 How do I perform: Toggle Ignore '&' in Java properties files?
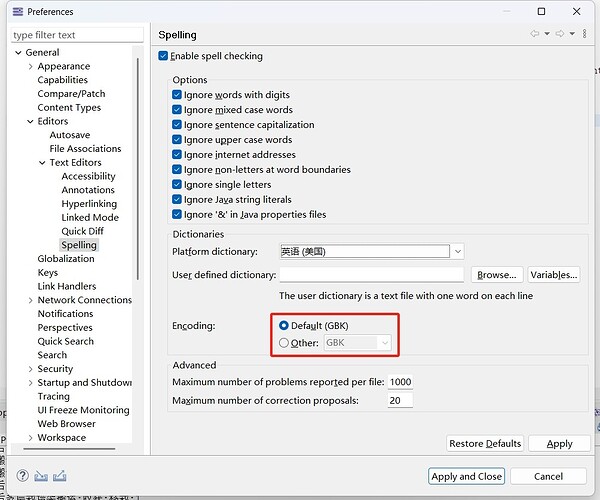[x=177, y=214]
